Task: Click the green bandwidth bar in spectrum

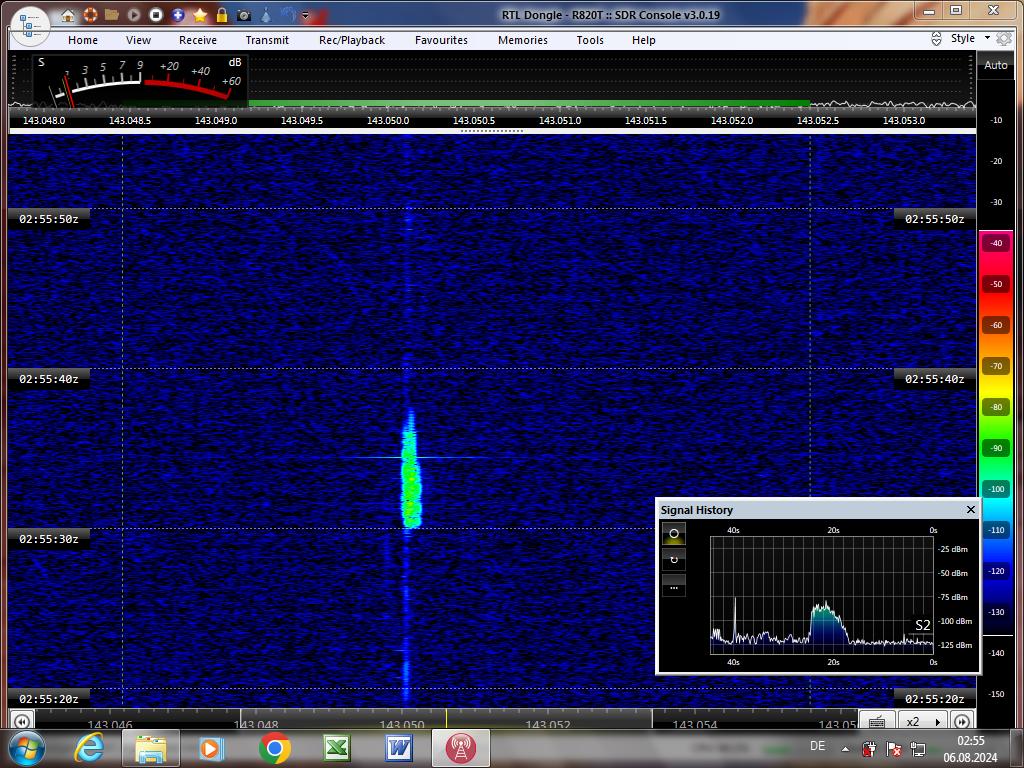Action: coord(529,103)
